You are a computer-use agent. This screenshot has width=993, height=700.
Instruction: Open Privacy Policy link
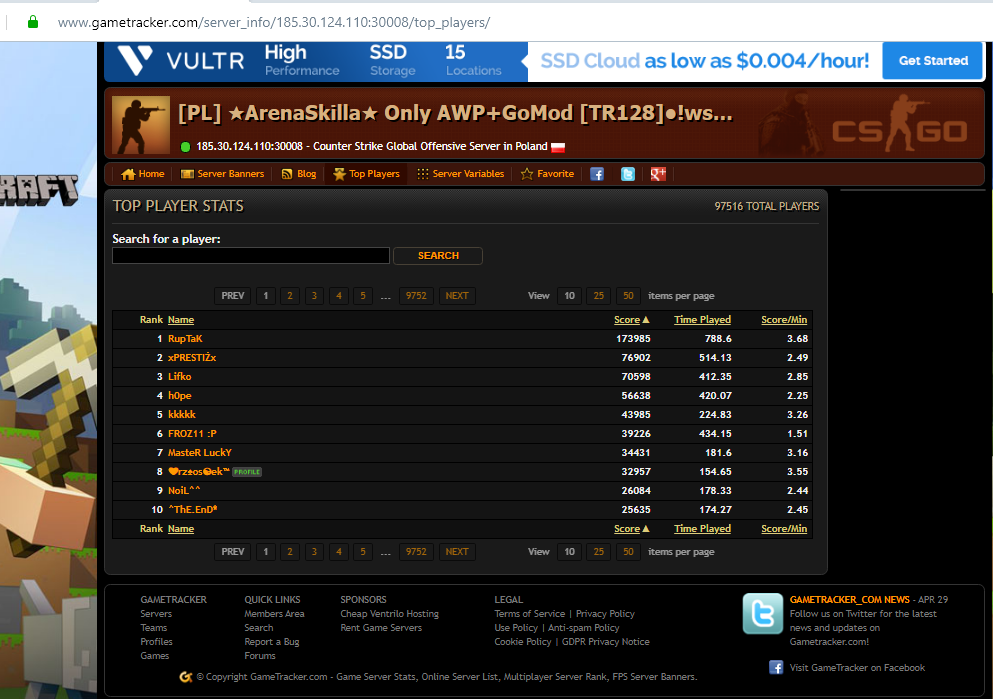(x=605, y=614)
